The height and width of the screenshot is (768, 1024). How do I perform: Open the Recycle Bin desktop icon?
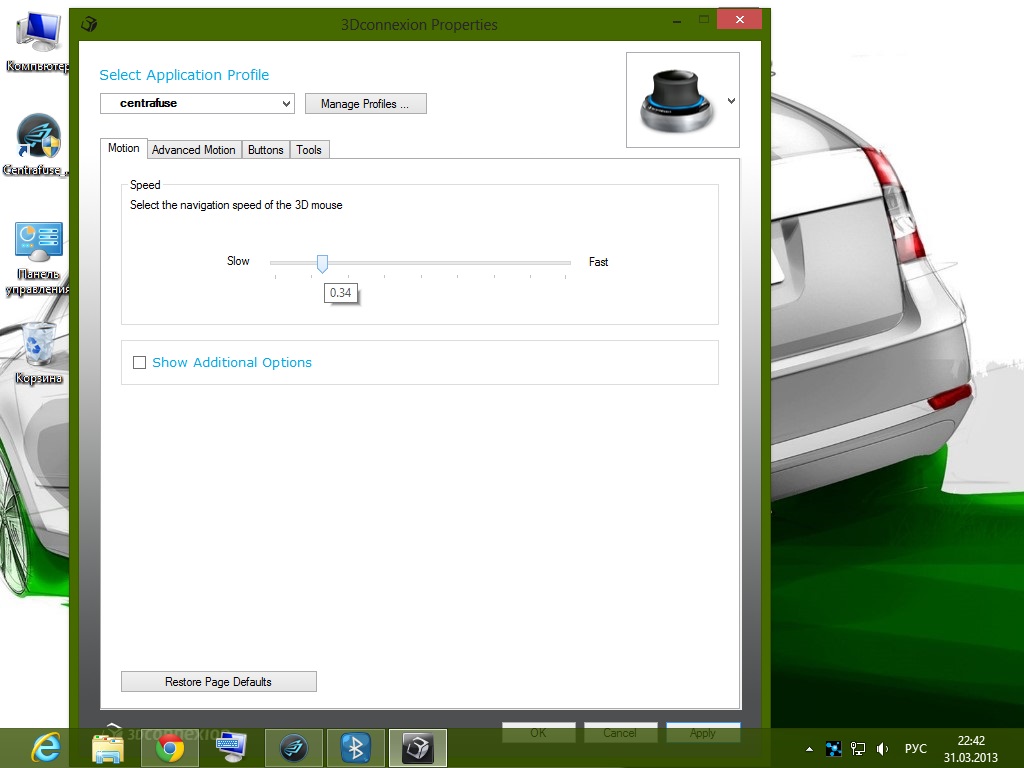39,346
